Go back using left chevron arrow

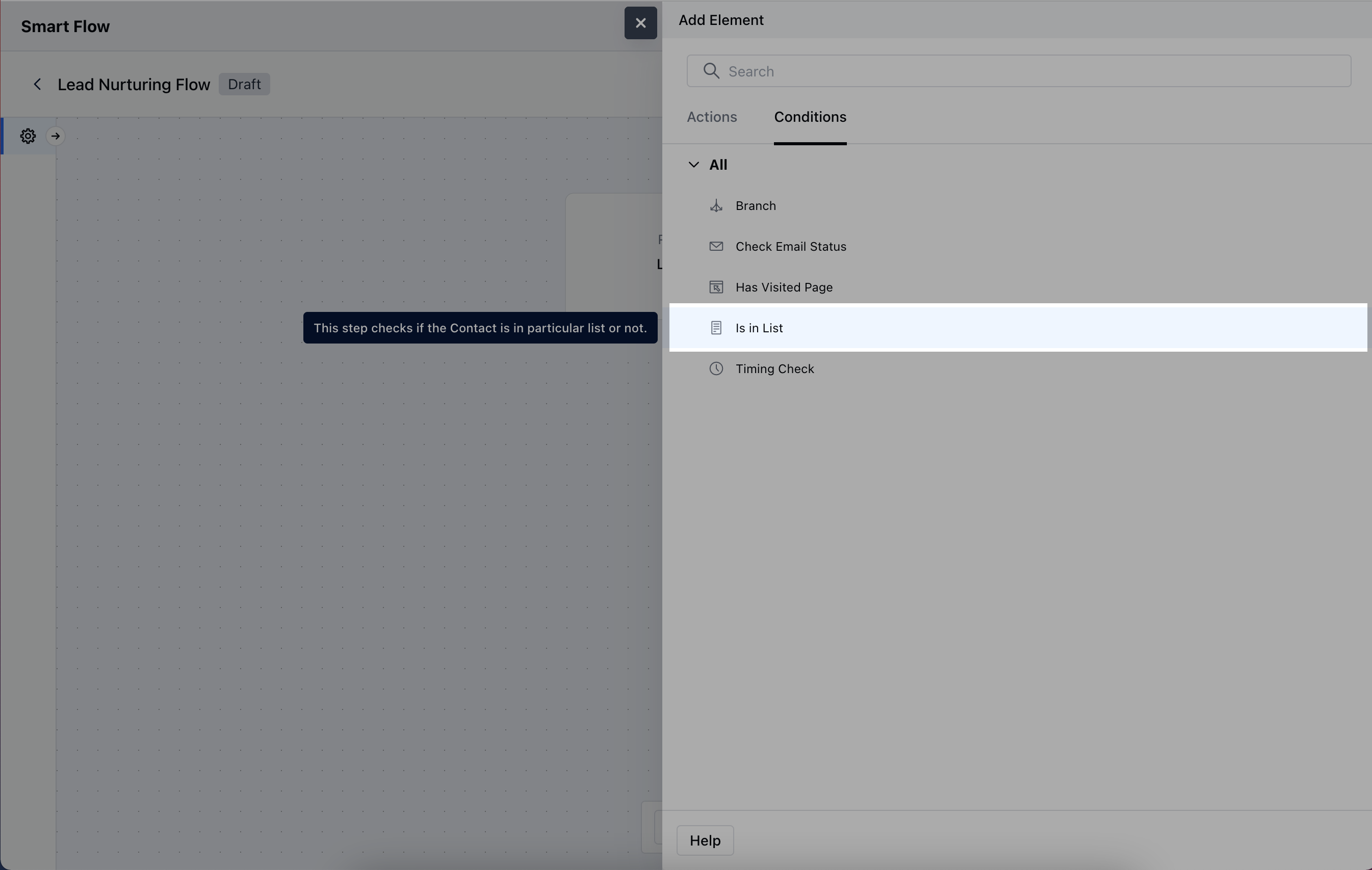coord(38,84)
